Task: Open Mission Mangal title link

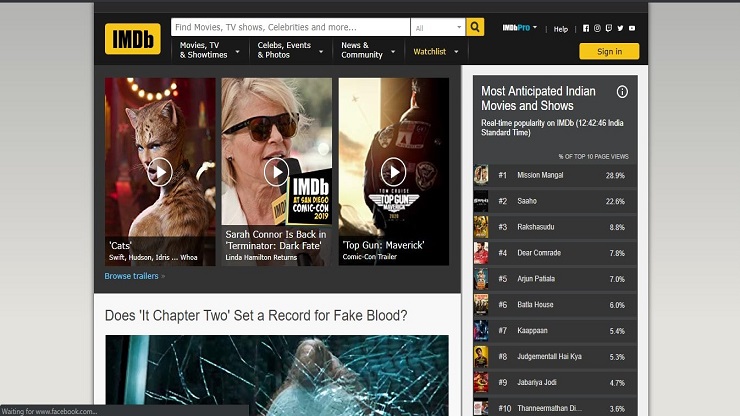Action: pyautogui.click(x=540, y=175)
